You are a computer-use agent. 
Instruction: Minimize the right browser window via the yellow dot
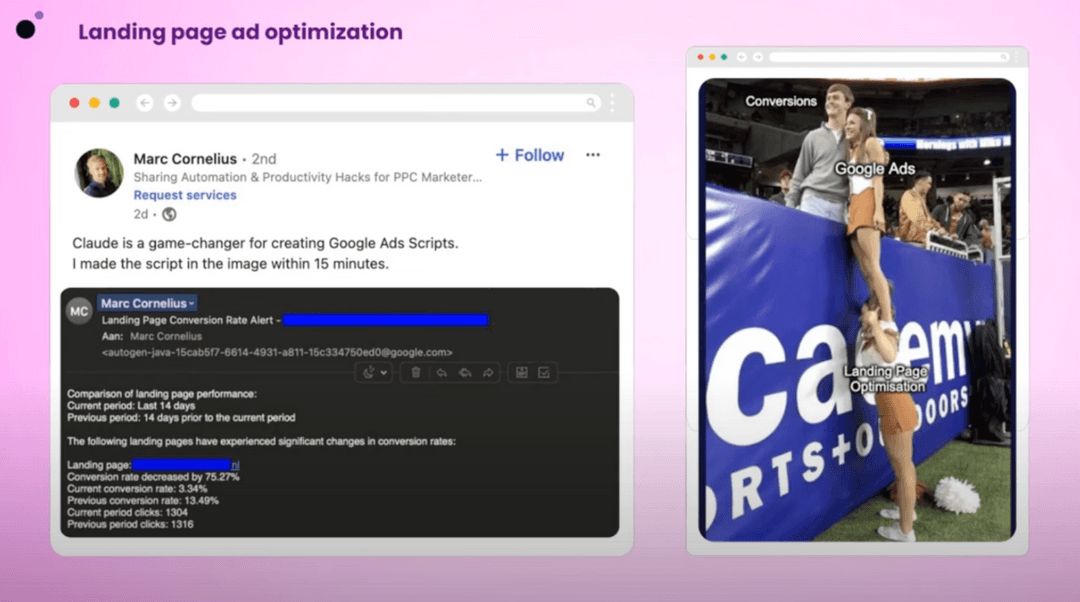tap(712, 57)
